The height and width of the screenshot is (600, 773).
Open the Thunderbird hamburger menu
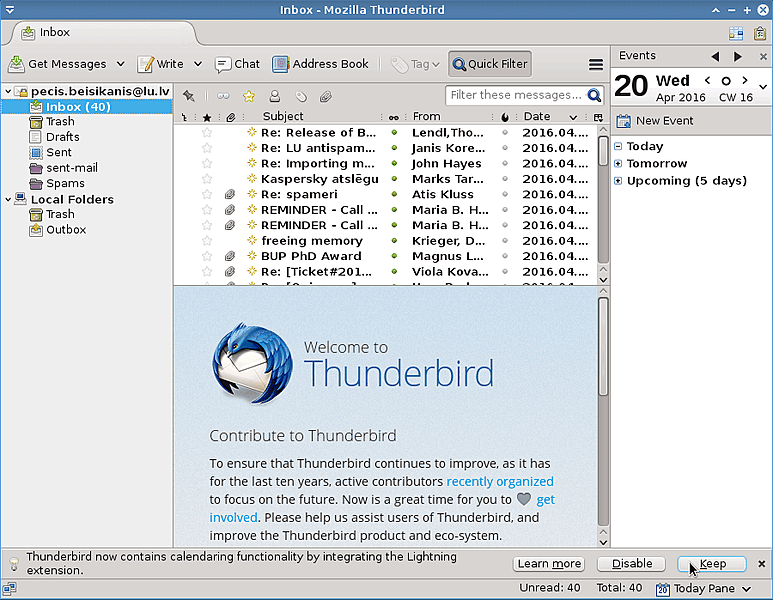click(596, 65)
